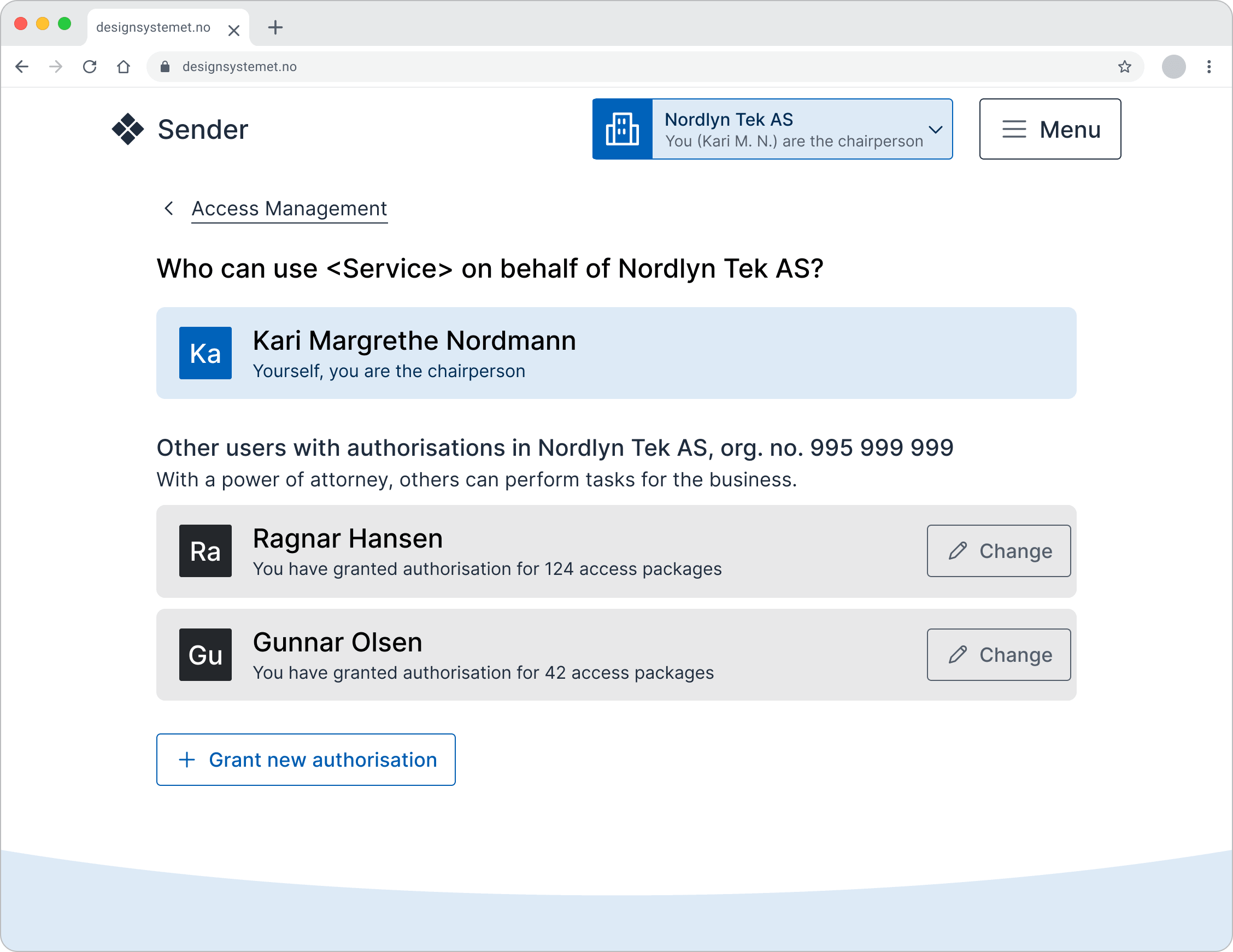Select the designsystemet.no browser tab

coord(168,27)
